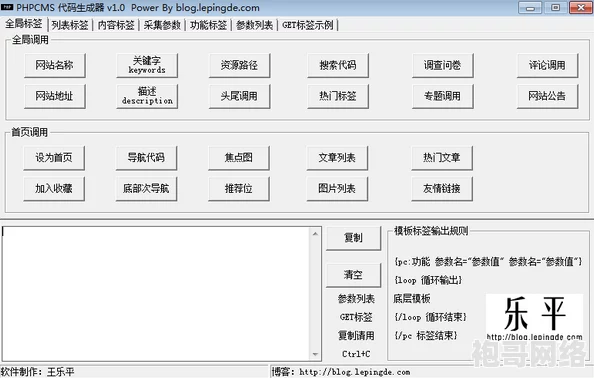Copy output with the 复制 button
The width and height of the screenshot is (594, 378).
click(x=353, y=238)
